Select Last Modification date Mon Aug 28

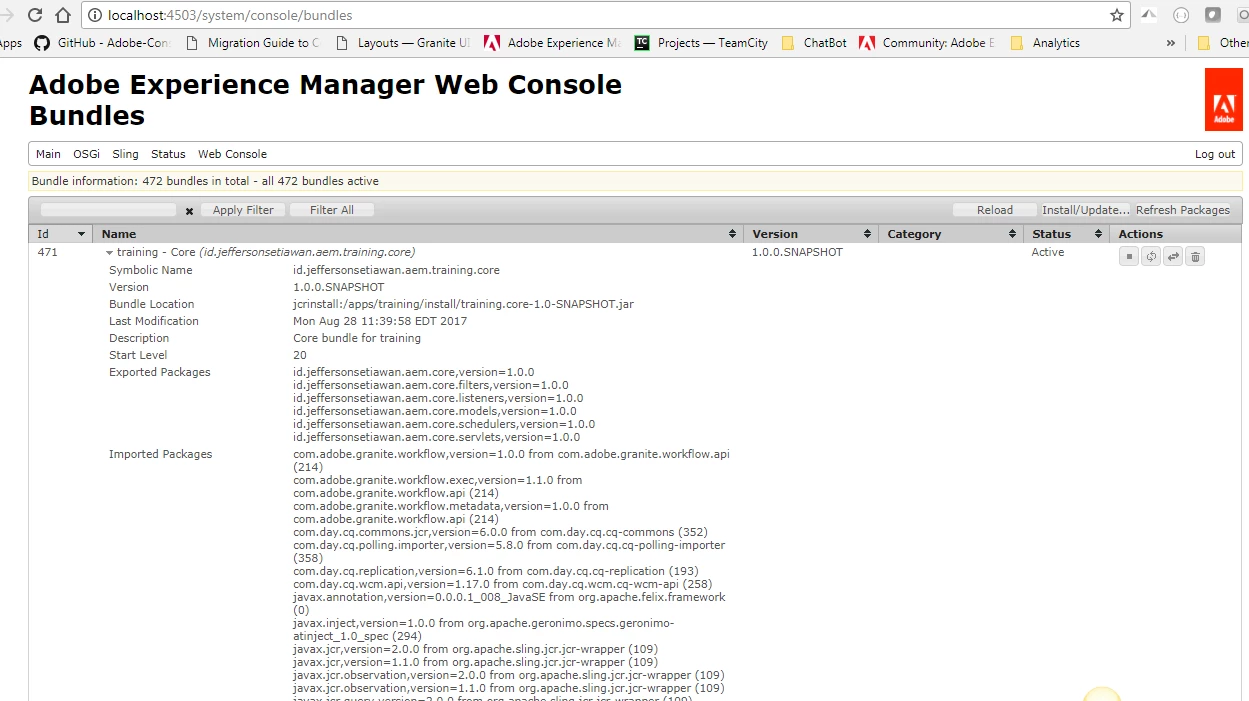pos(380,321)
